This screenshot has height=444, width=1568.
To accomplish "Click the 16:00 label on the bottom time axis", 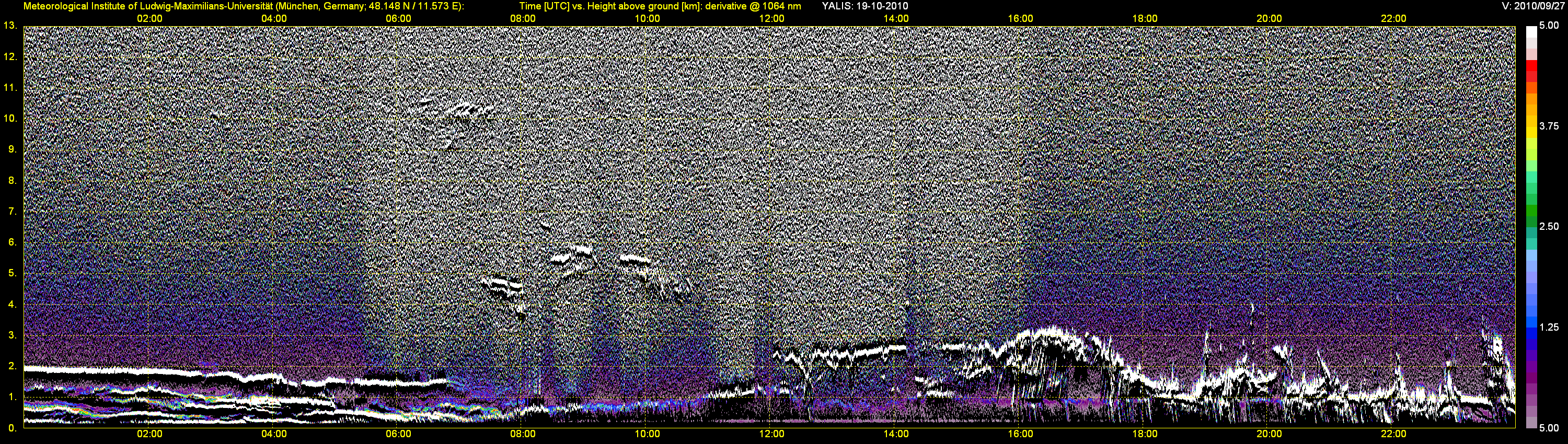I will [x=1020, y=434].
